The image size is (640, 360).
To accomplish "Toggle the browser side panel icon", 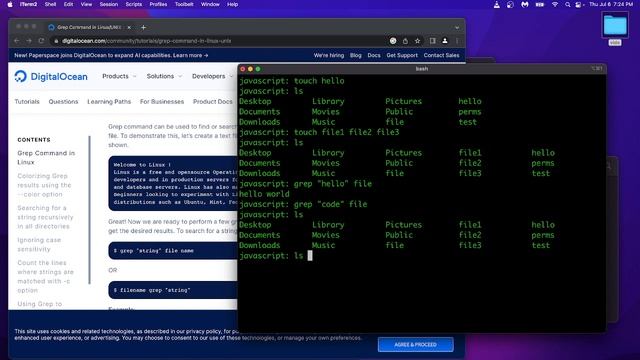I will tap(432, 41).
